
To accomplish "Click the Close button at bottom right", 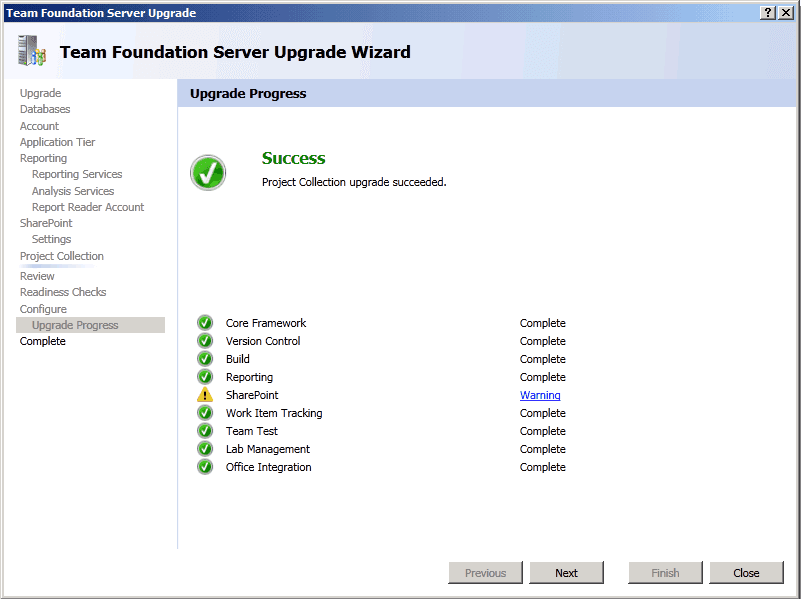I will [x=746, y=573].
